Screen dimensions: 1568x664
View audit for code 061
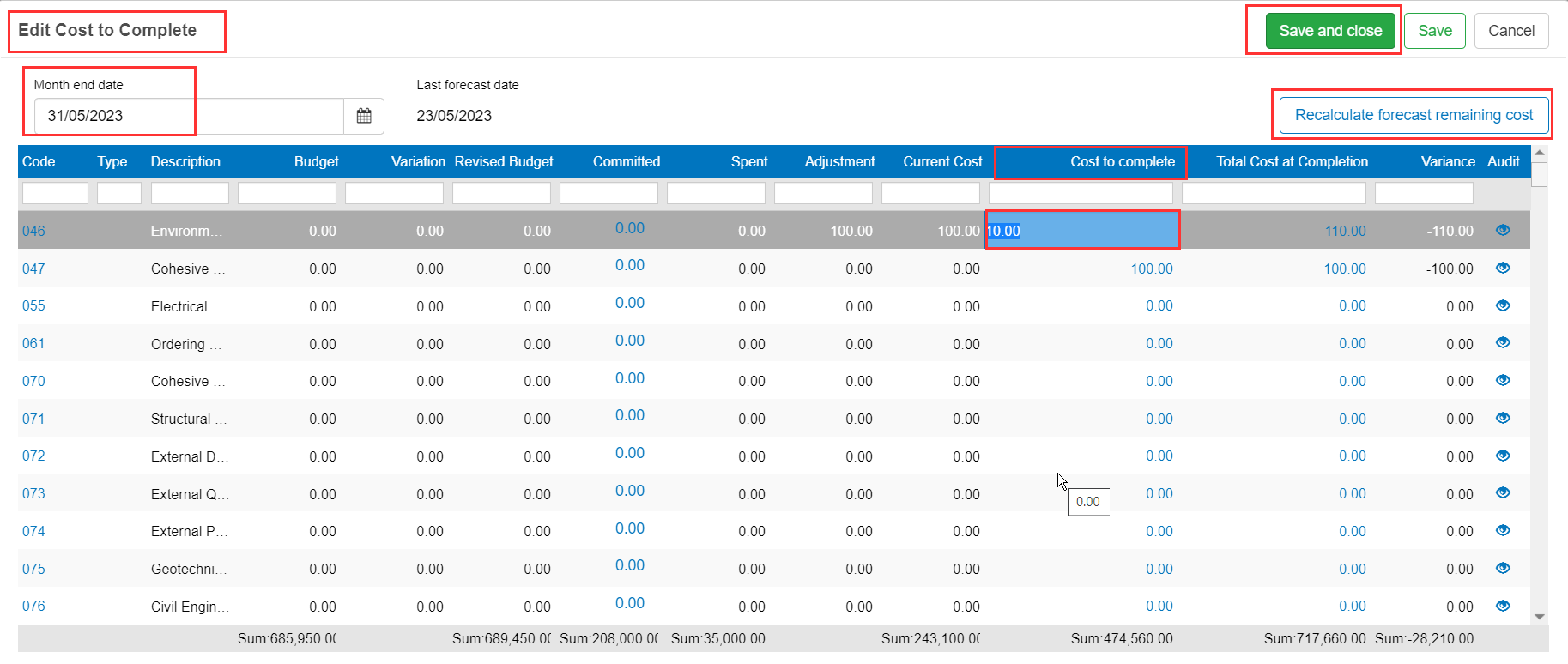pos(1503,342)
